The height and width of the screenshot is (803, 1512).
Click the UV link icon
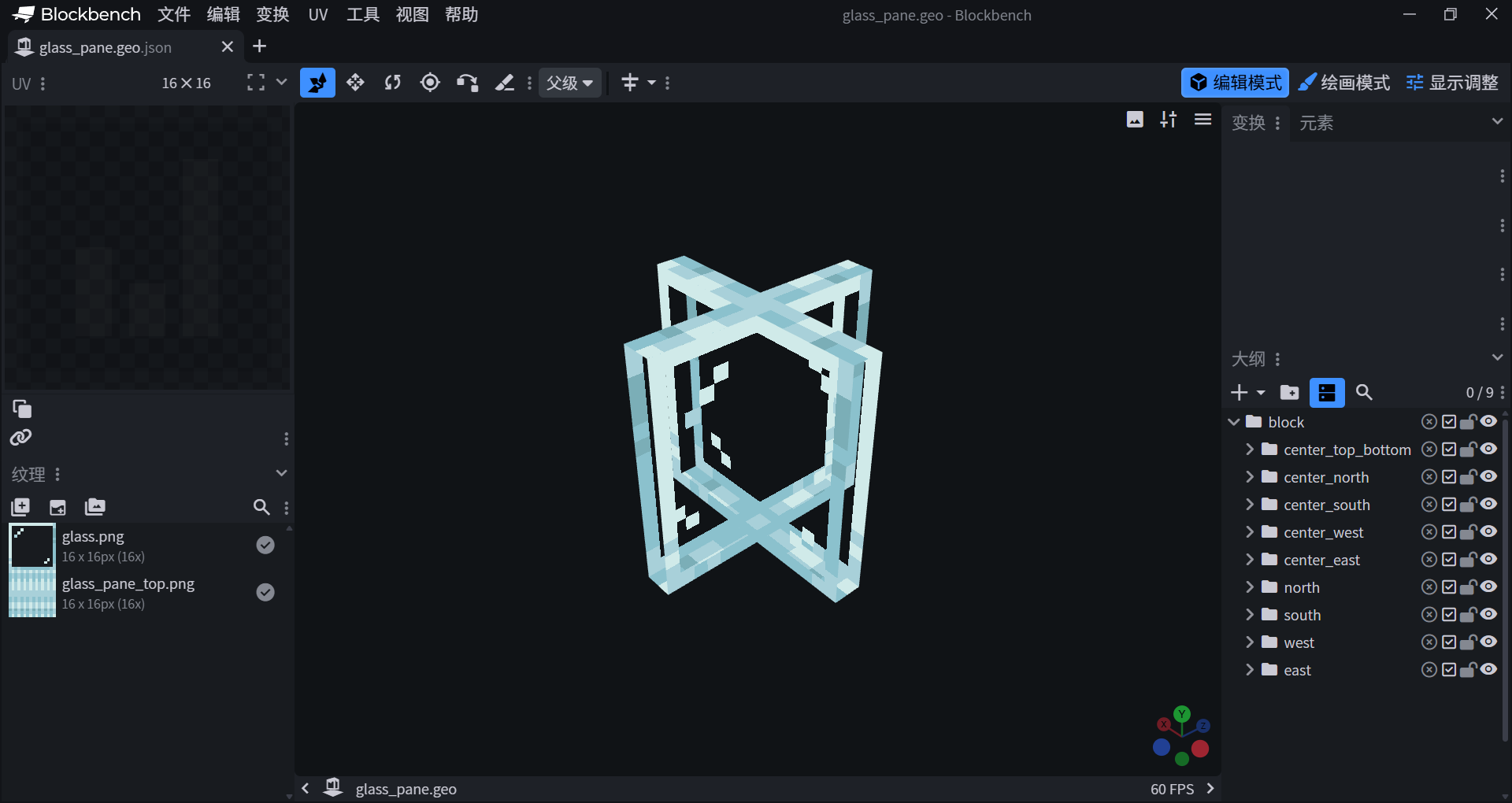(21, 438)
